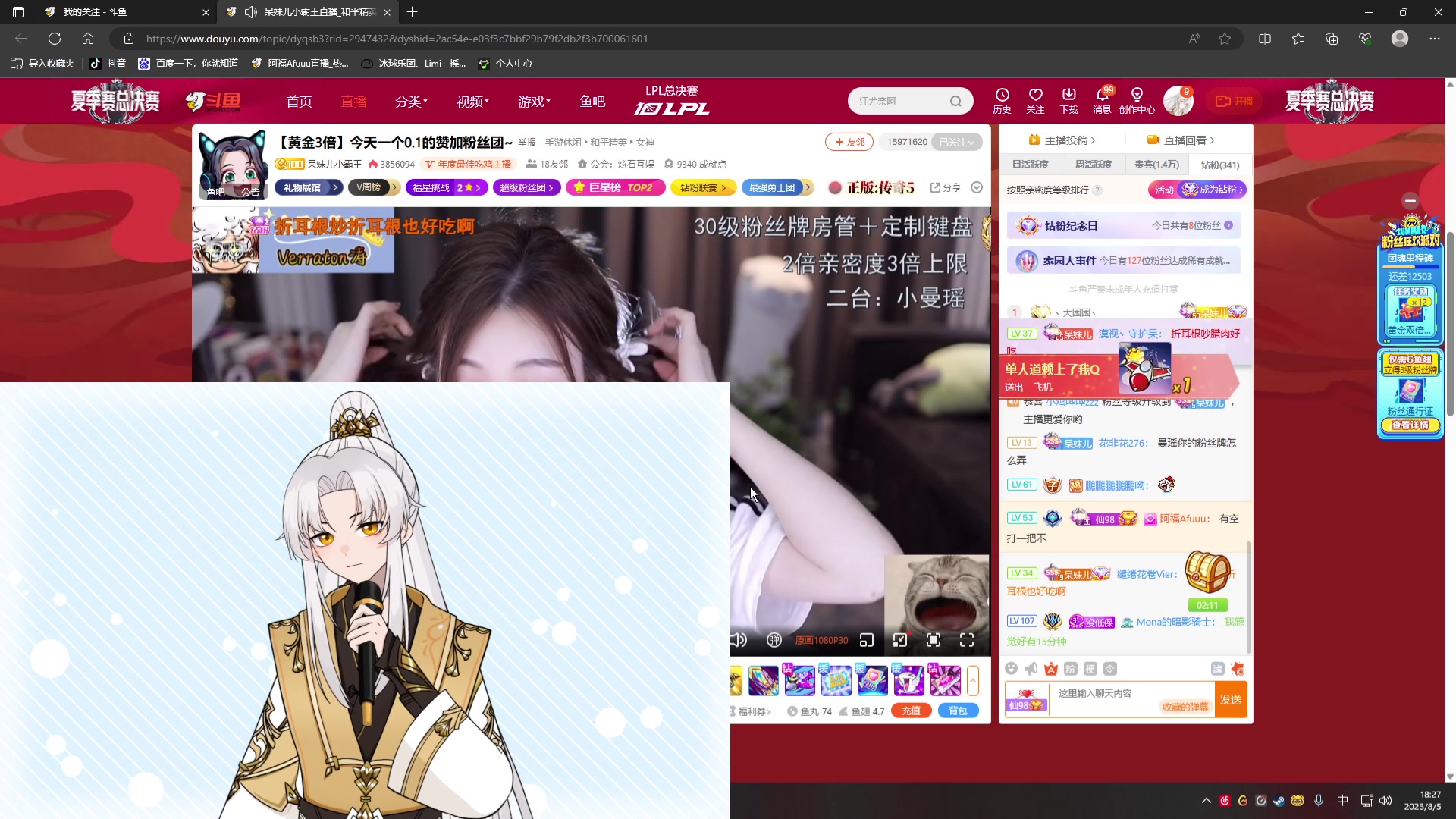Screen dimensions: 1456x819
Task: Open 分类 dropdown in navigation
Action: (x=411, y=101)
